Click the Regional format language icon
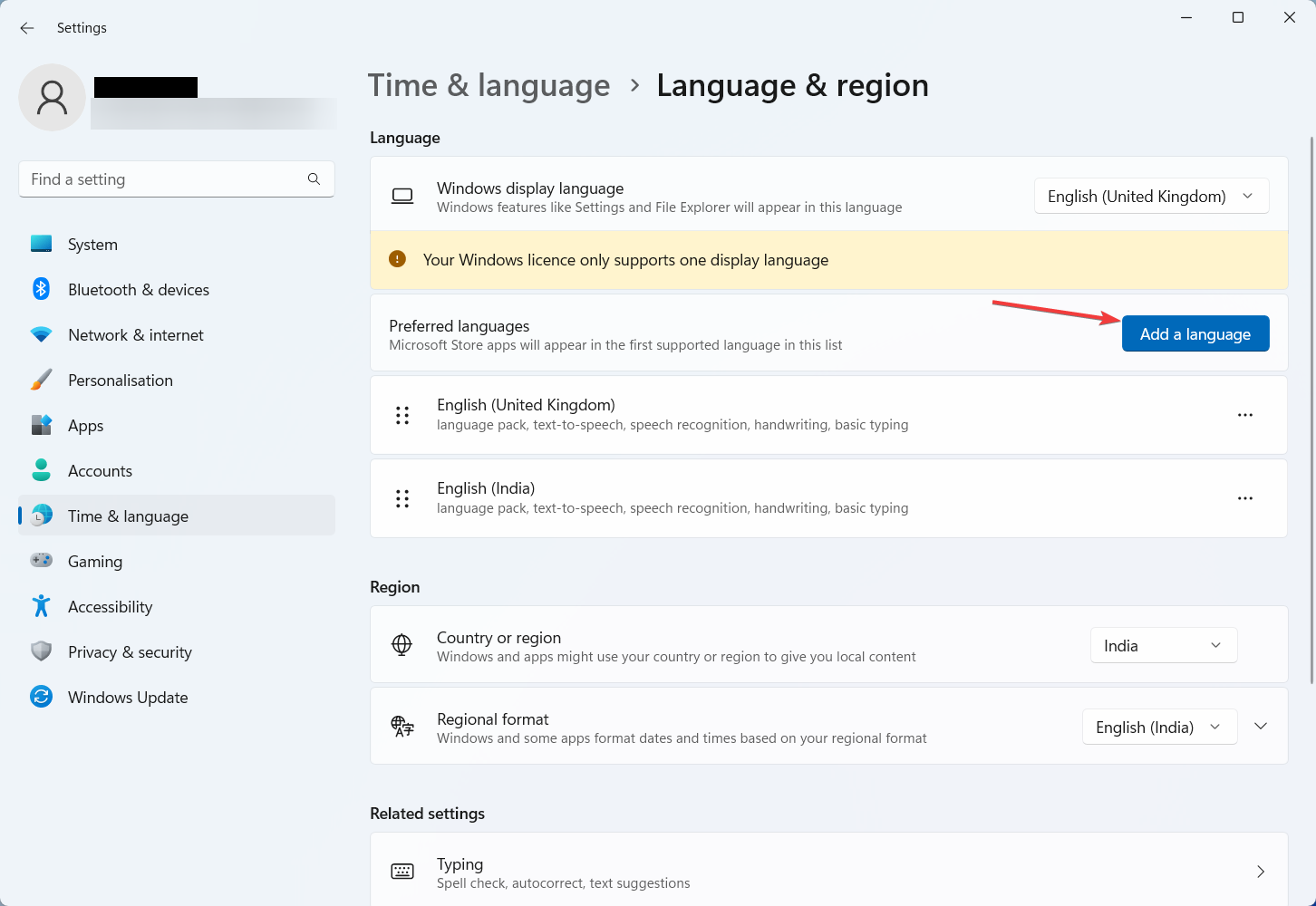Viewport: 1316px width, 906px height. pos(402,726)
